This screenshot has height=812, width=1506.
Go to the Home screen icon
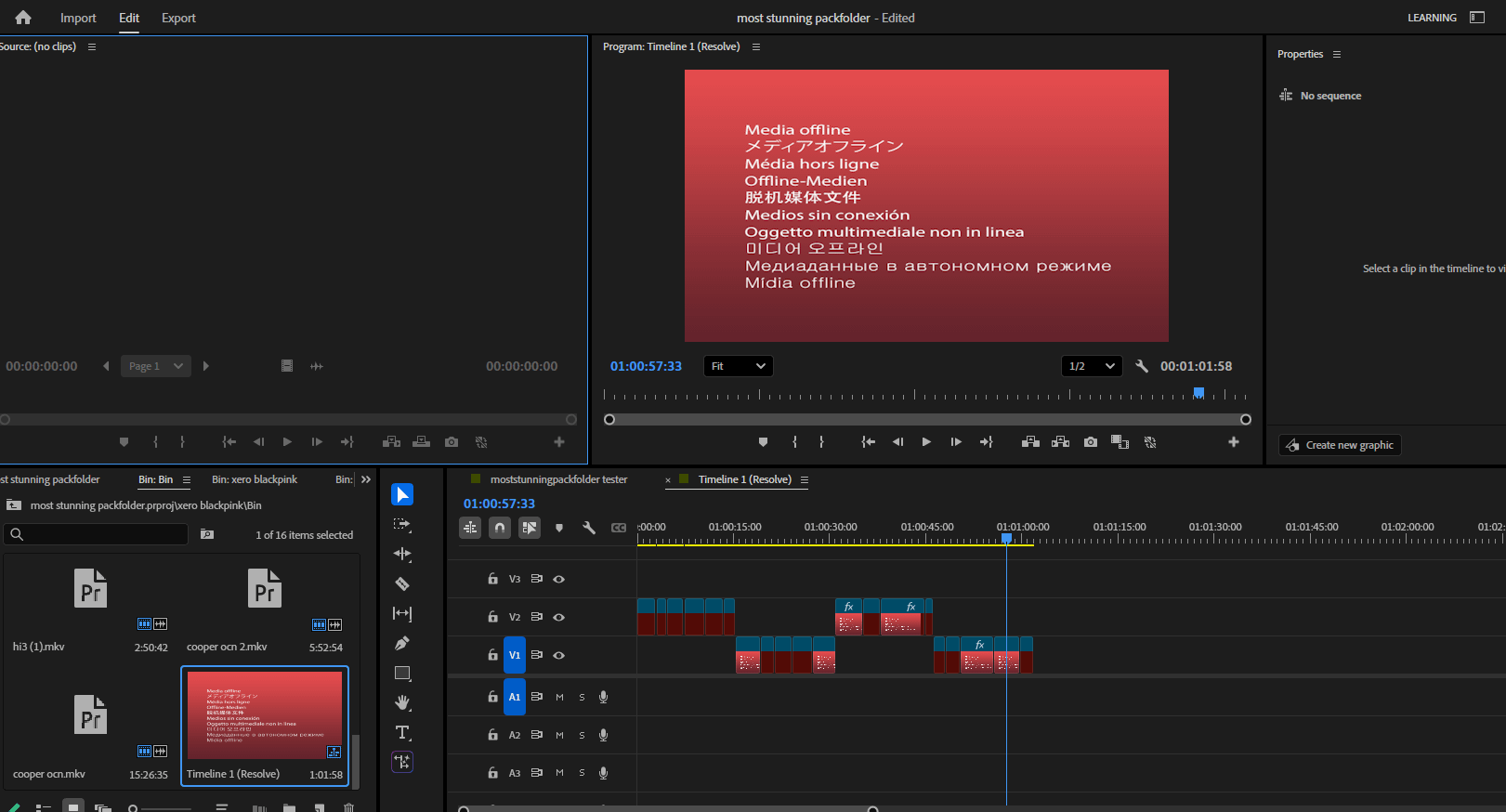(23, 18)
